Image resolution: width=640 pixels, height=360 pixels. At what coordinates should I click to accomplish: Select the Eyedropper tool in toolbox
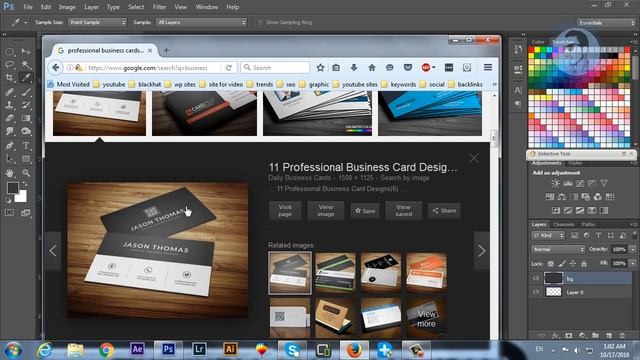click(x=26, y=78)
